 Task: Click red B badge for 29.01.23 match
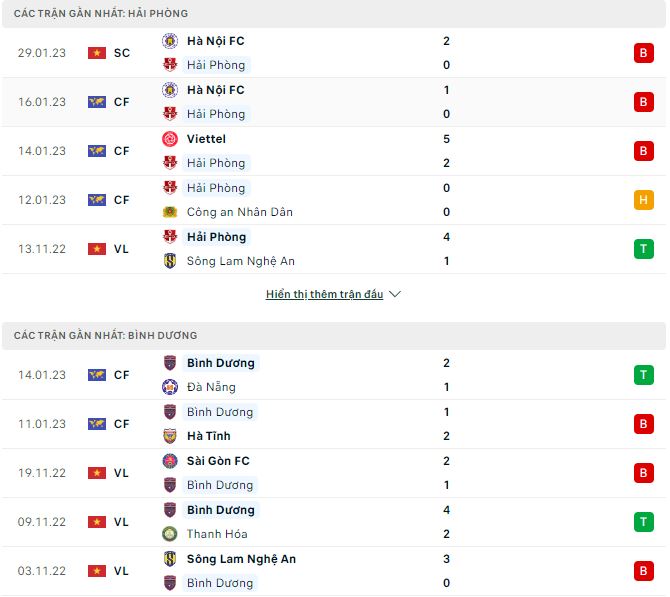643,53
